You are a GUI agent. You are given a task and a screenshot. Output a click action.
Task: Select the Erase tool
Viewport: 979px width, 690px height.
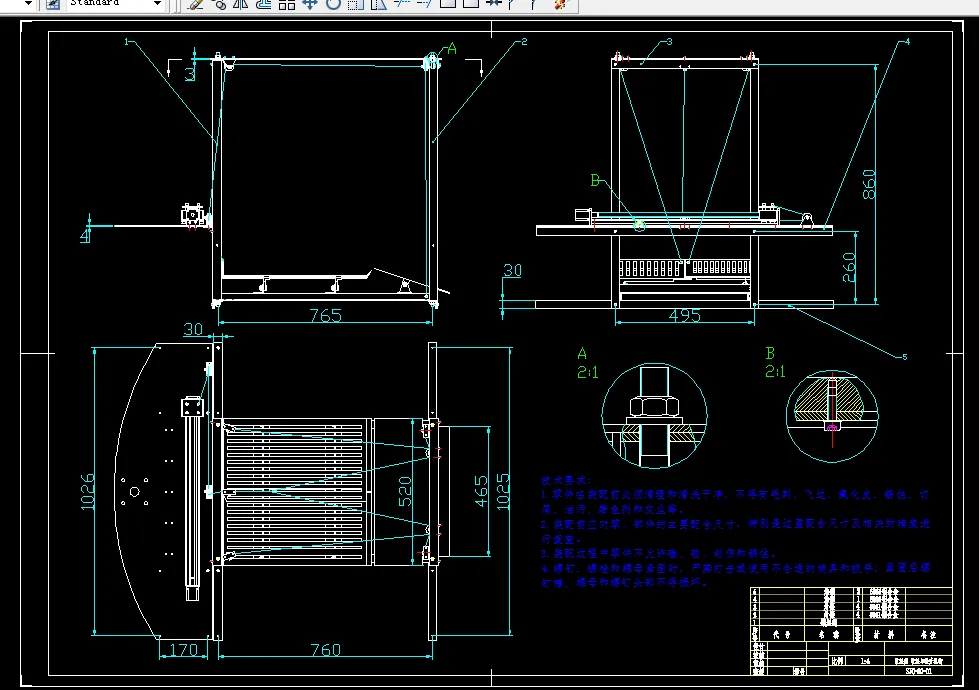point(195,4)
